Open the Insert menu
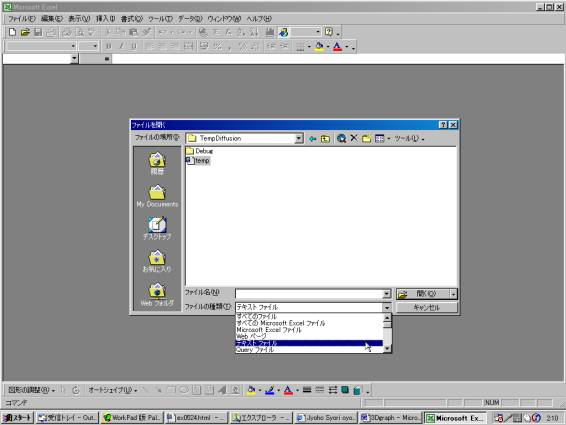 [105, 19]
